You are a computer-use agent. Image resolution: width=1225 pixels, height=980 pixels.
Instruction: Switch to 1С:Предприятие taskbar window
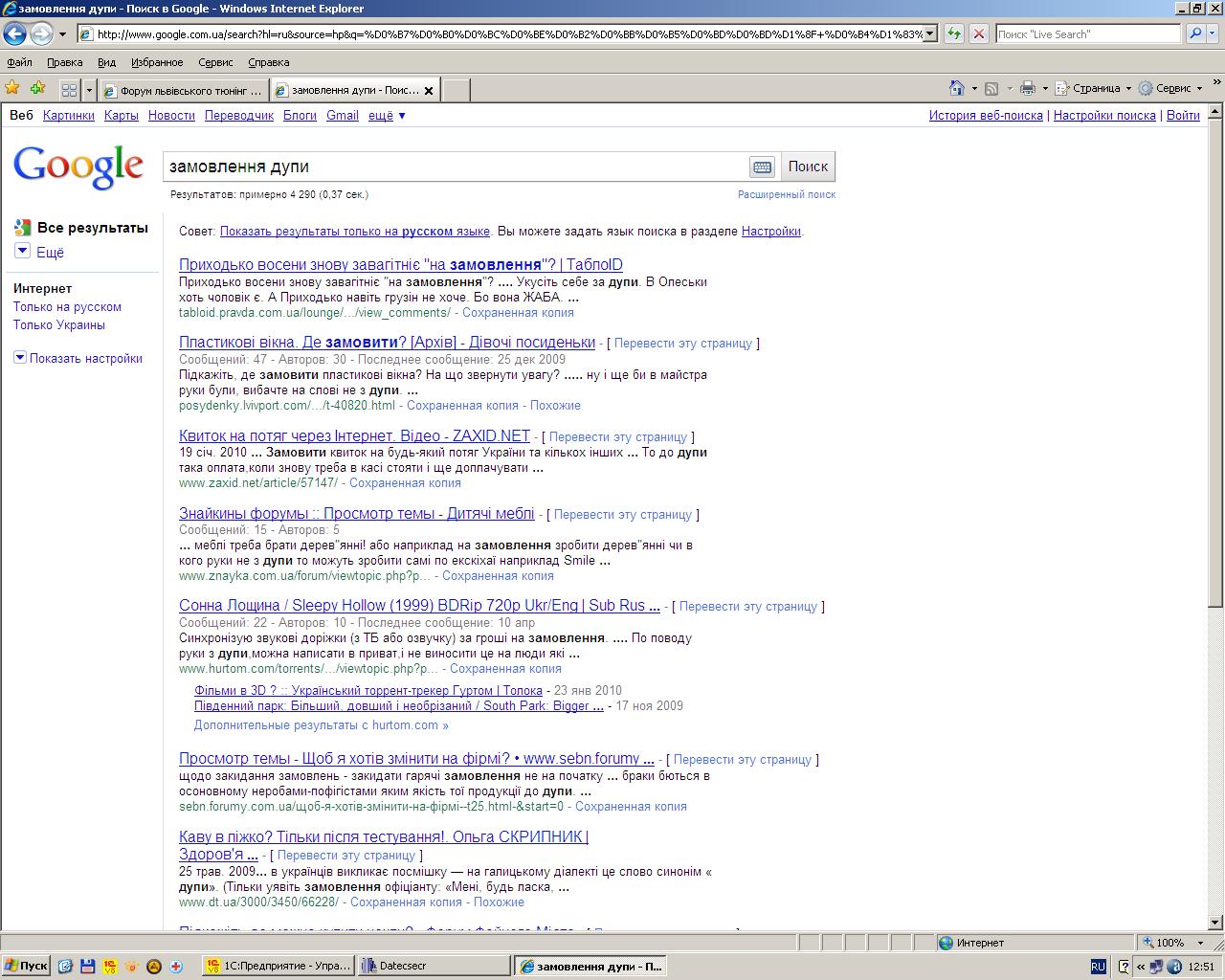click(278, 966)
